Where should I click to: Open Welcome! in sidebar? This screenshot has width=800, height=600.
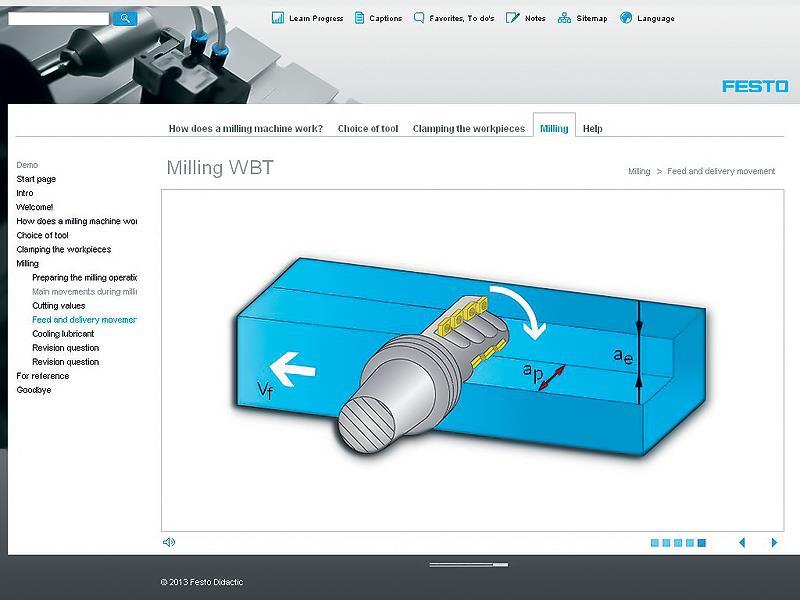(35, 207)
